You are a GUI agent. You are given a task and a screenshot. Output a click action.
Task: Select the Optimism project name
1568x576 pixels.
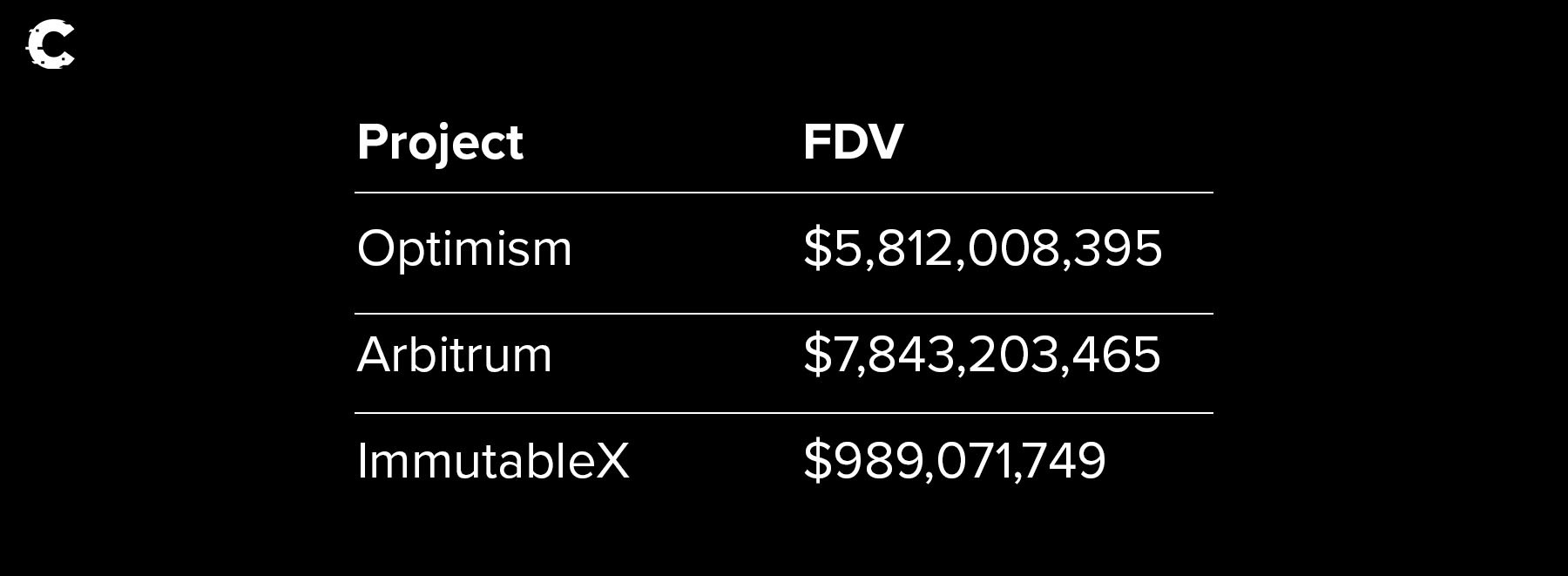click(x=464, y=249)
